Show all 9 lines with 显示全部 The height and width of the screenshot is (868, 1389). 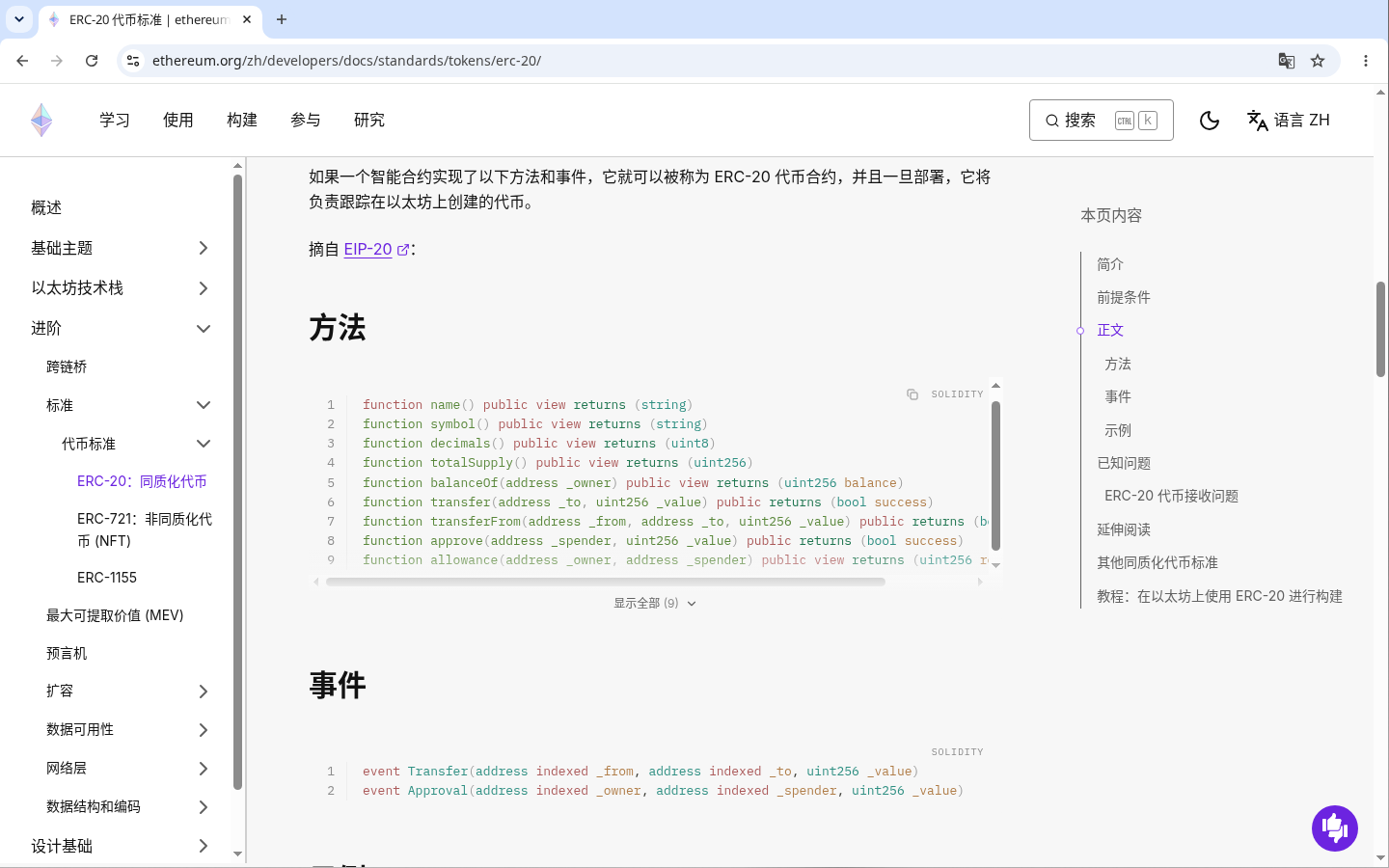click(x=655, y=604)
